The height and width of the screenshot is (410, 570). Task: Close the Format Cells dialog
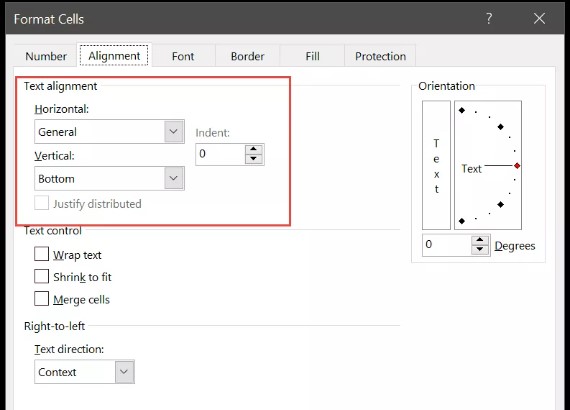(x=539, y=19)
